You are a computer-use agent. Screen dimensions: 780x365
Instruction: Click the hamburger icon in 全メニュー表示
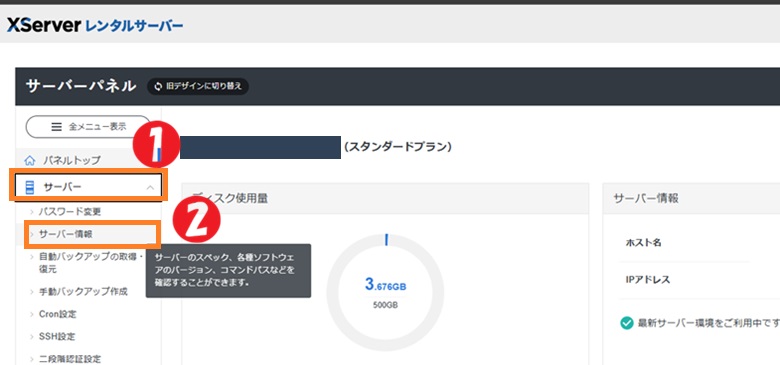pos(57,127)
